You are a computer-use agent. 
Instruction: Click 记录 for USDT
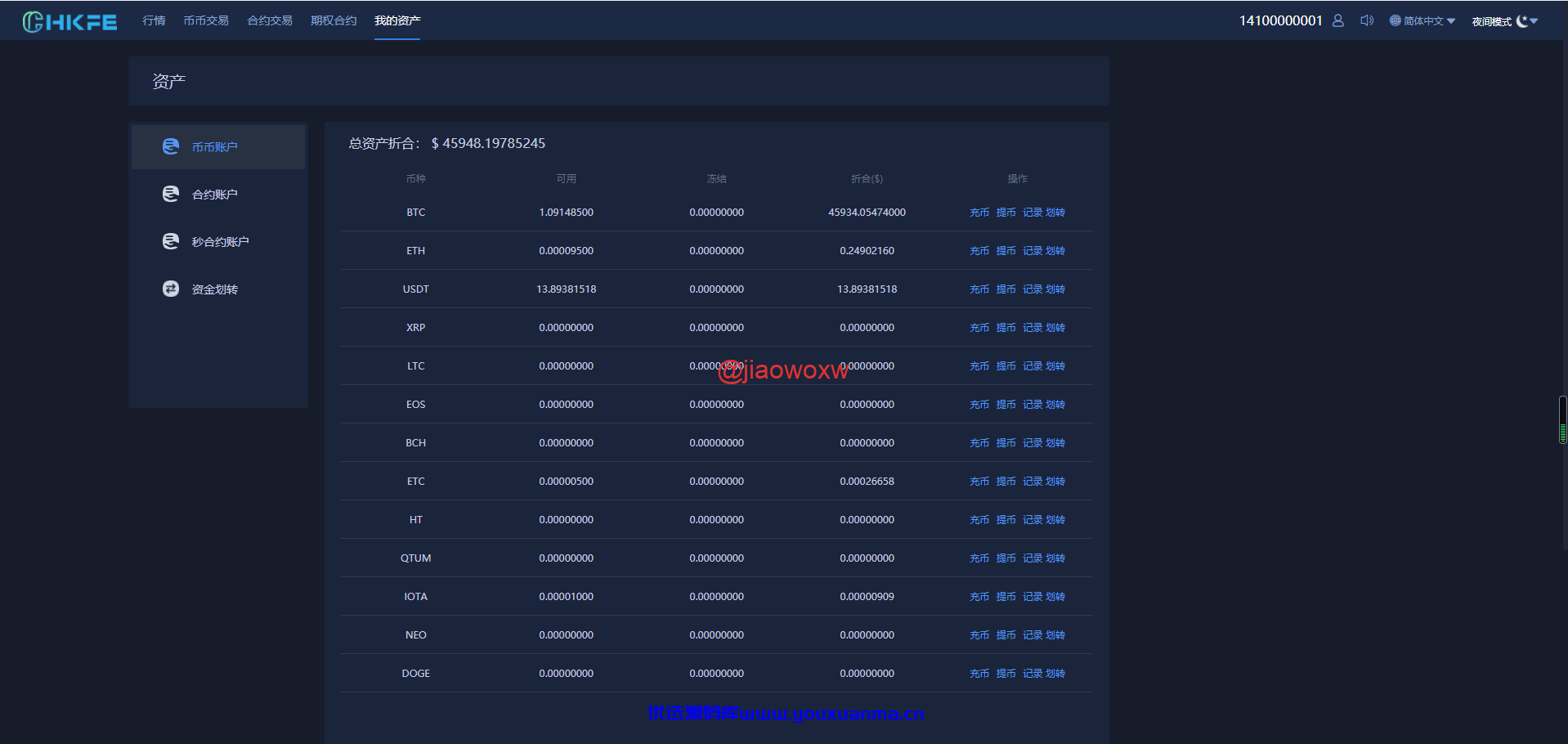pyautogui.click(x=1033, y=289)
